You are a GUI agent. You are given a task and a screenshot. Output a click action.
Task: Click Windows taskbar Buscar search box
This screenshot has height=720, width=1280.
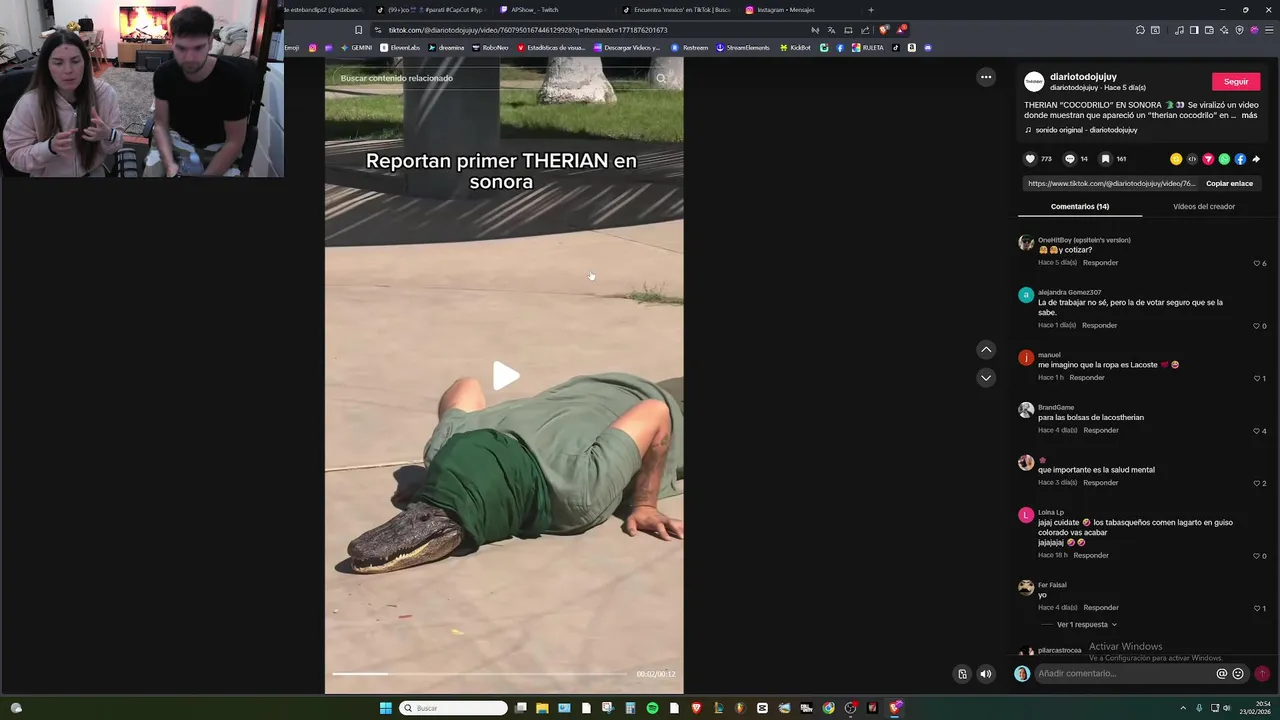pyautogui.click(x=453, y=708)
